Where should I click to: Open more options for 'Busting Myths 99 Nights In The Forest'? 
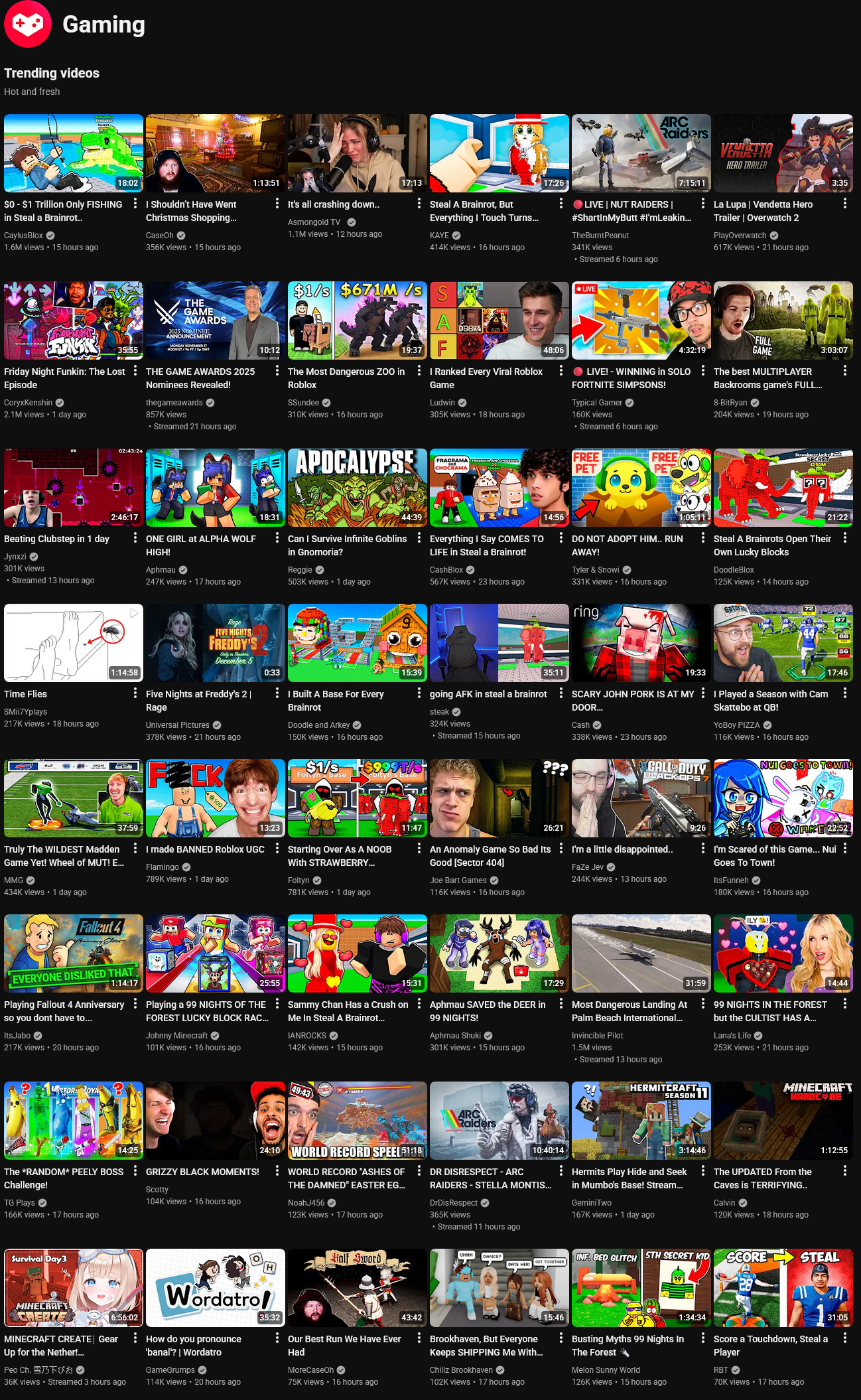tap(703, 1338)
